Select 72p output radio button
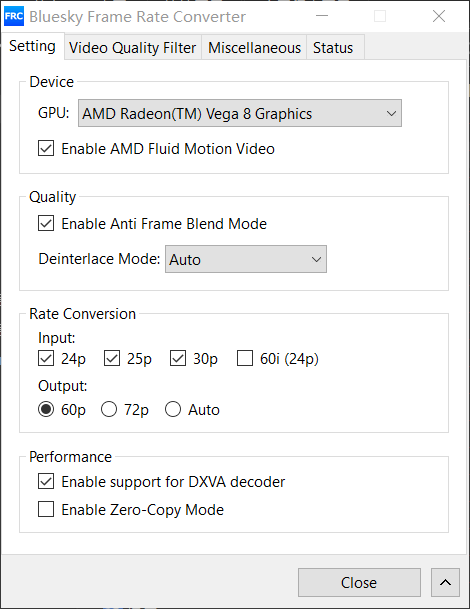Viewport: 470px width, 609px height. 109,409
